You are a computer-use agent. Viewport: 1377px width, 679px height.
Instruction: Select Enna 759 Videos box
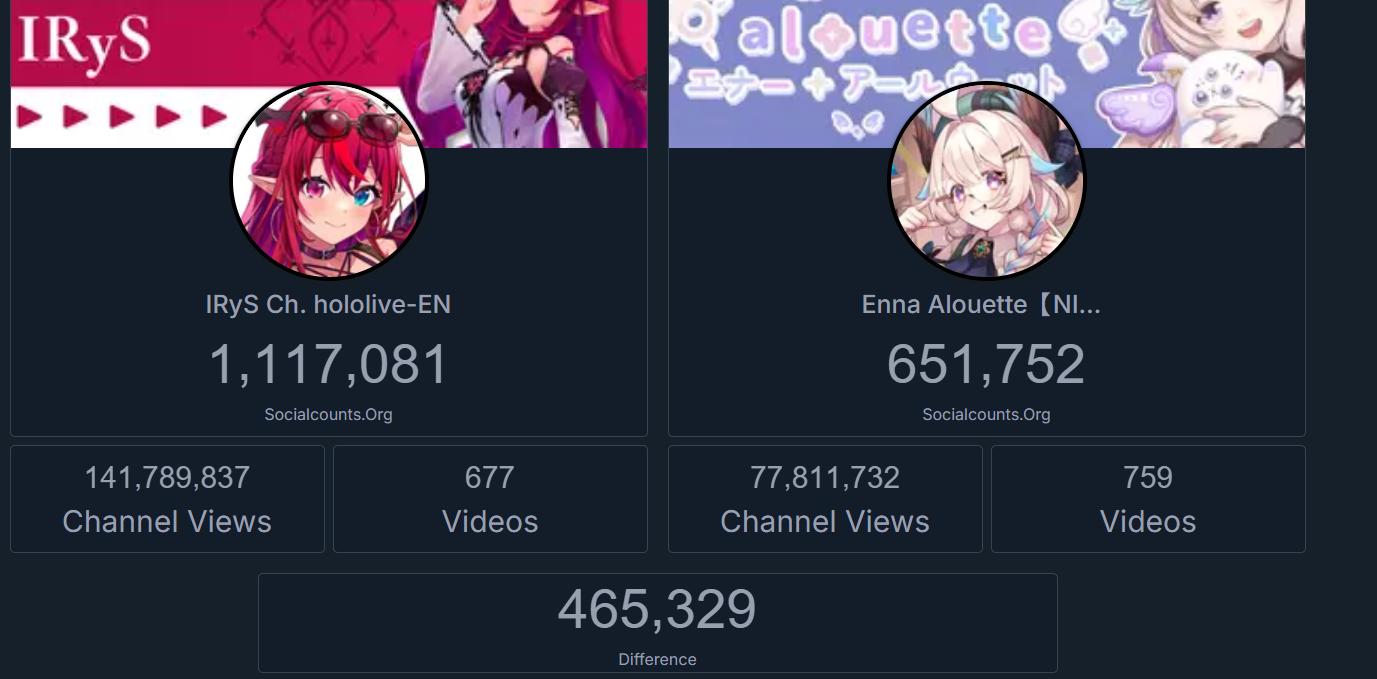point(1148,499)
